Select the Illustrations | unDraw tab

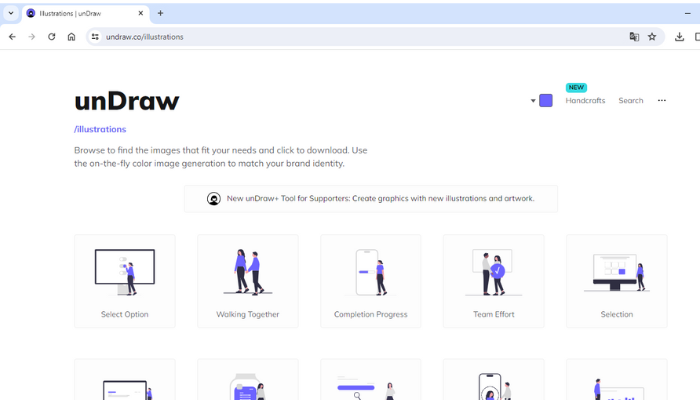pos(85,13)
